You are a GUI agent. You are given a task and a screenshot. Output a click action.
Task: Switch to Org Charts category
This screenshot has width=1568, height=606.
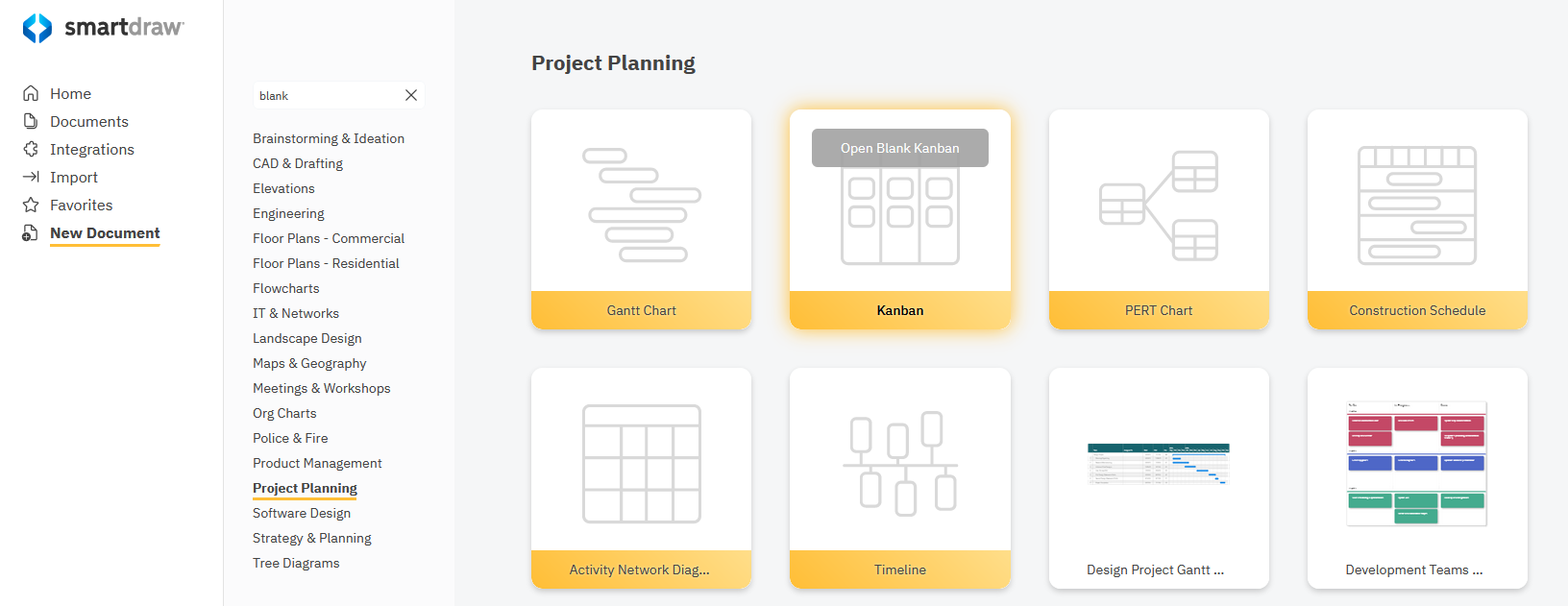[284, 413]
